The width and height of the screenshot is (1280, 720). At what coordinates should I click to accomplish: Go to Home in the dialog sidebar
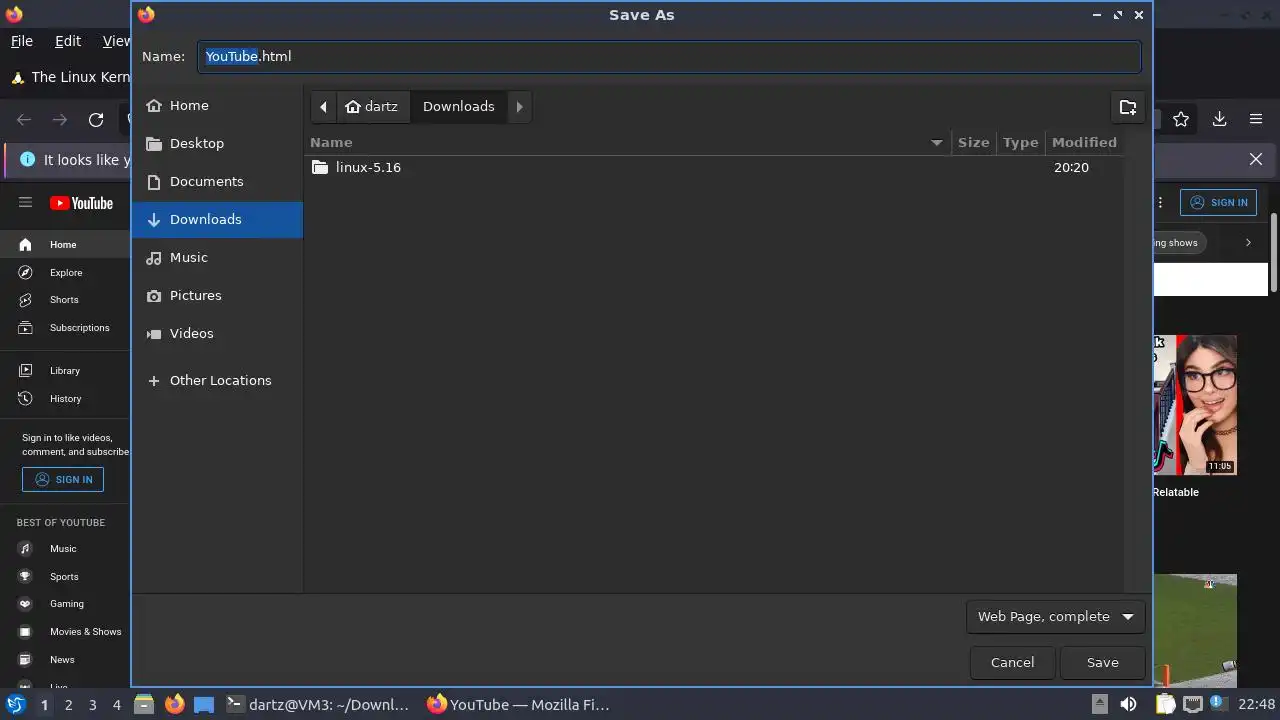[x=217, y=105]
